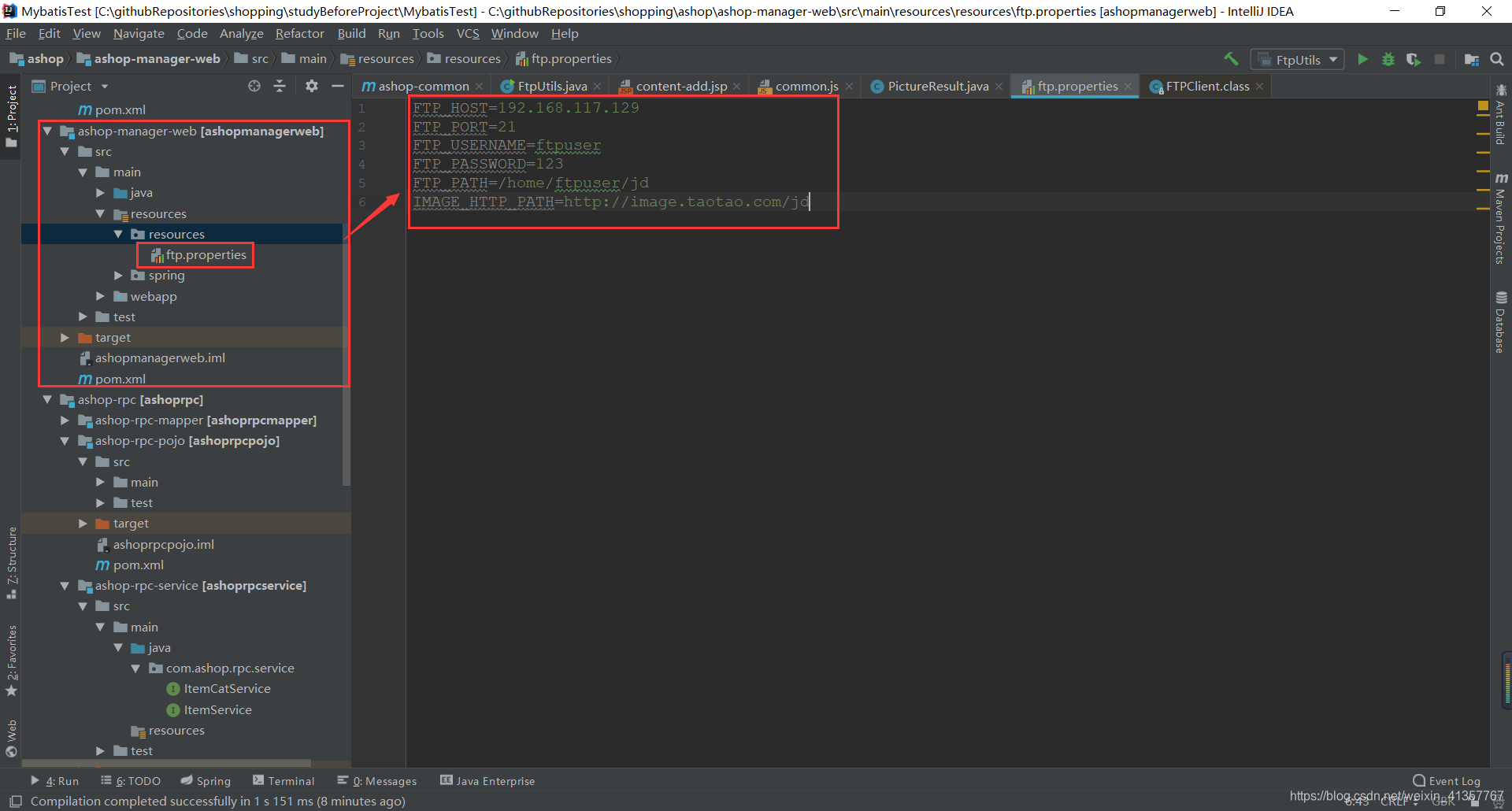The width and height of the screenshot is (1512, 811).
Task: Place cursor on FTP_HOST line
Action: pyautogui.click(x=526, y=108)
